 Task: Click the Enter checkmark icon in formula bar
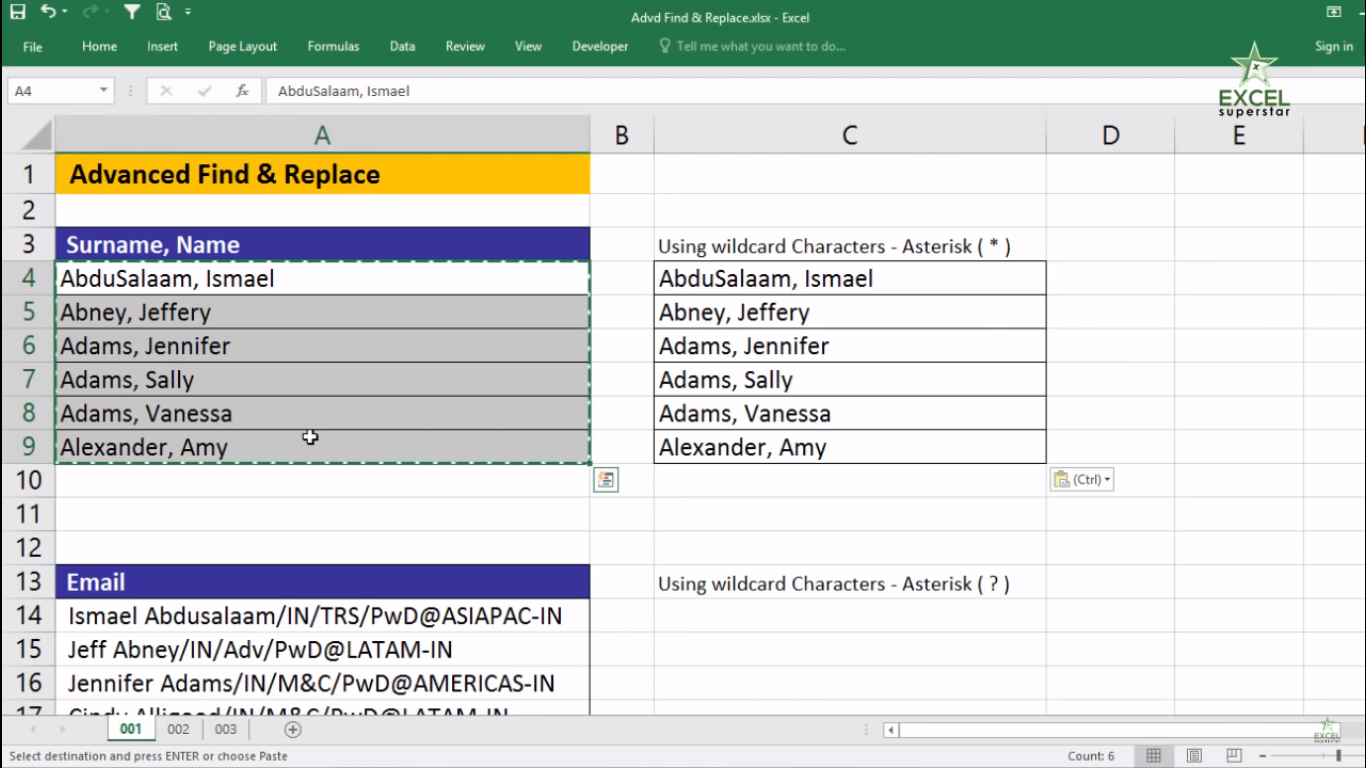coord(204,91)
